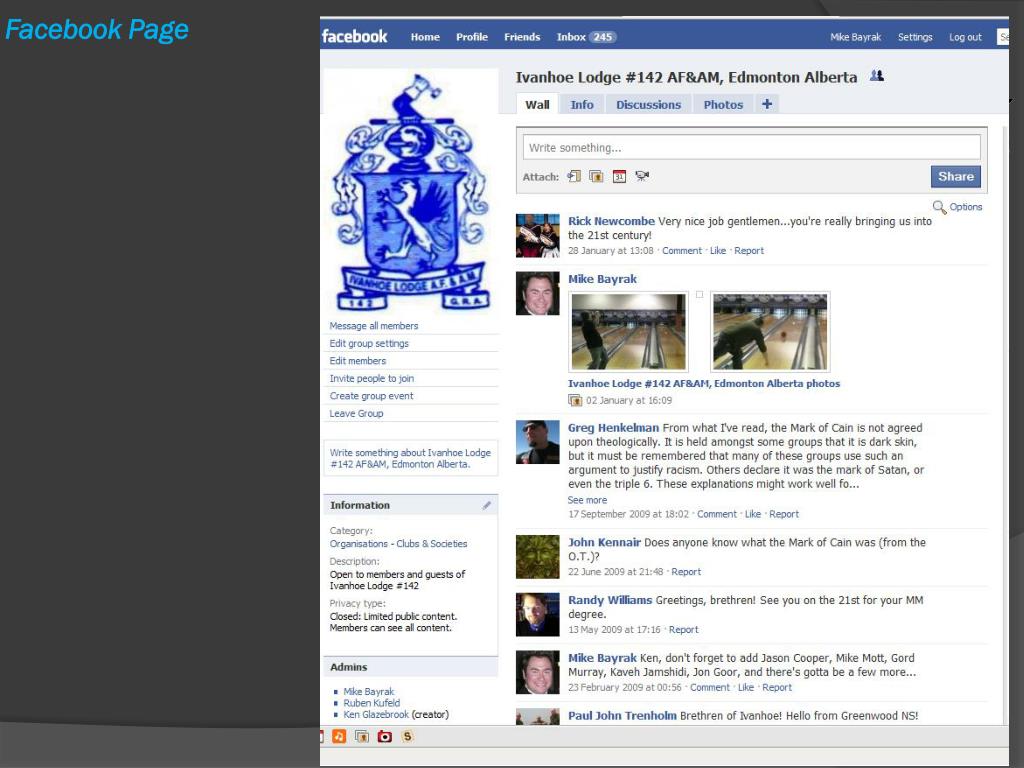Open the Discussions tab
Viewport: 1024px width, 768px height.
tap(648, 104)
